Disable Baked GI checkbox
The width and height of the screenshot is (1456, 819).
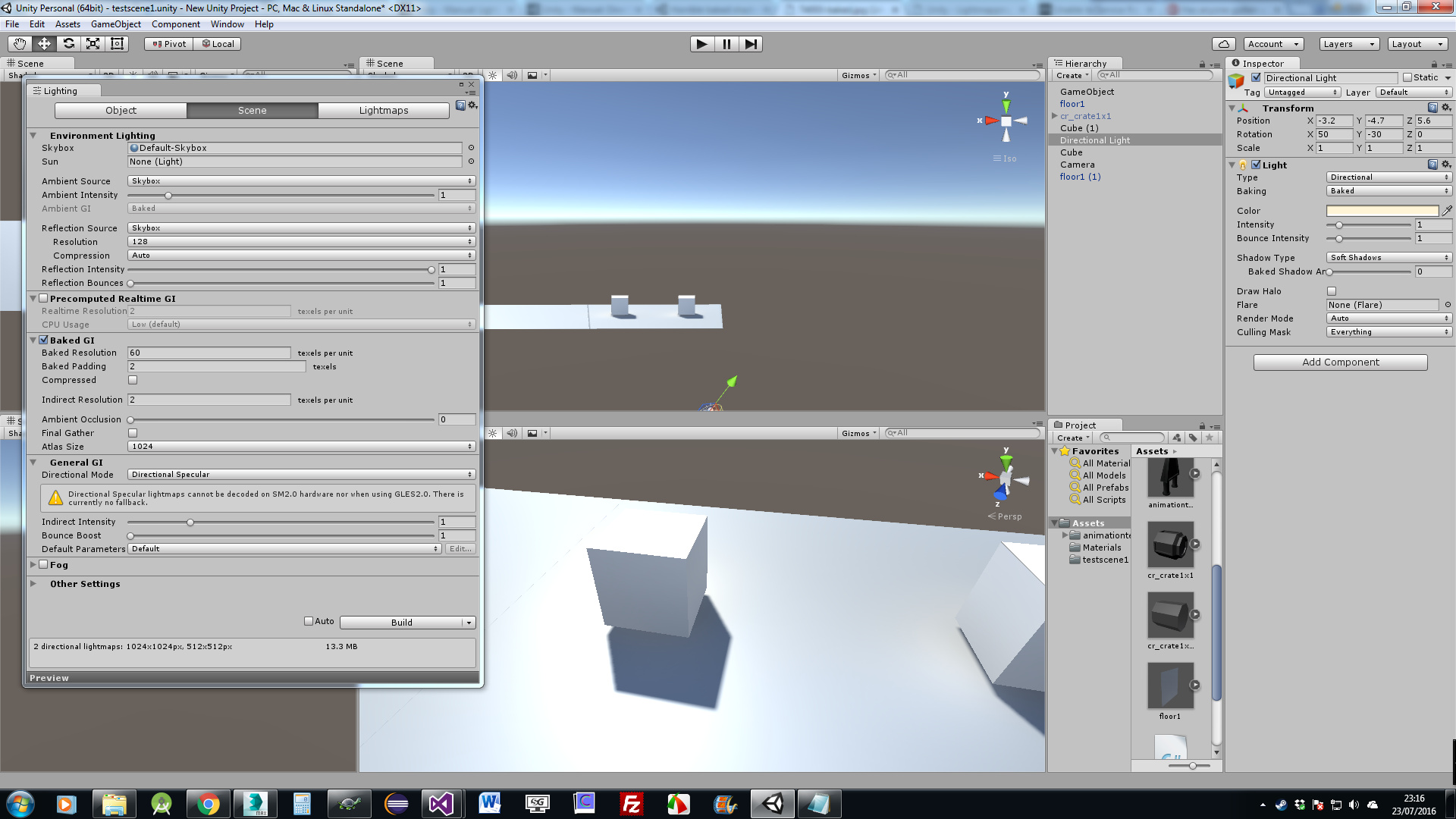tap(43, 340)
